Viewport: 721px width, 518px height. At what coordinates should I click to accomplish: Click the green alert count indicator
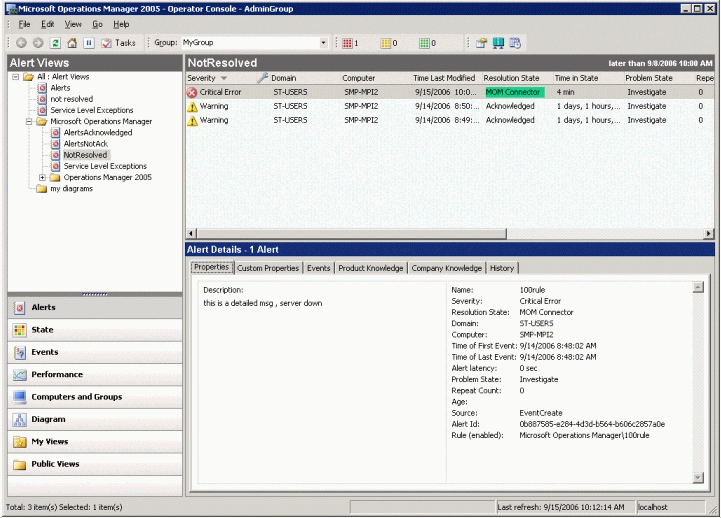click(428, 43)
